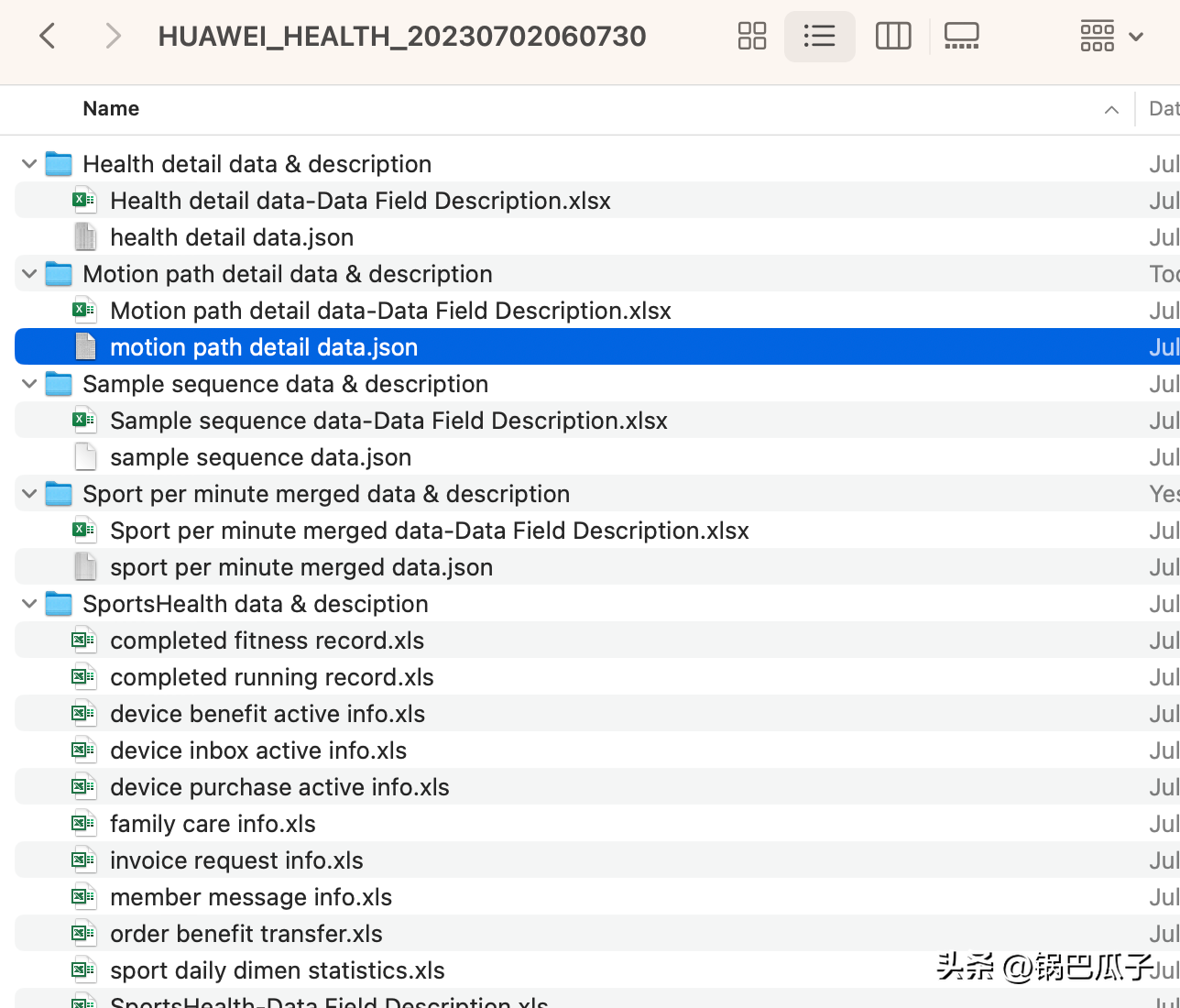Sort by the Name column header
1180x1008 pixels.
(111, 109)
